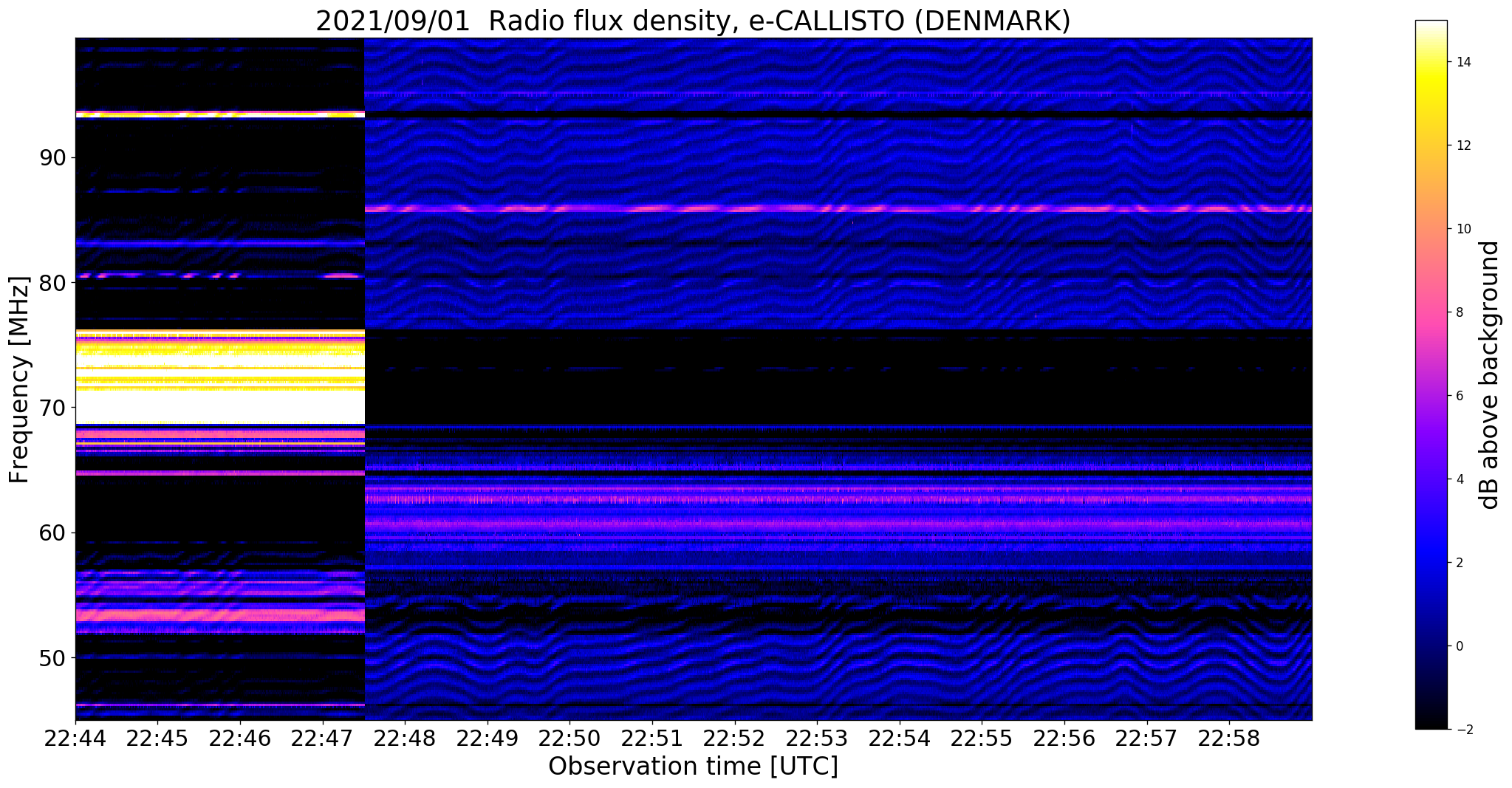The width and height of the screenshot is (1512, 788).
Task: Click the colorbar tick value 4
Action: 1459,479
